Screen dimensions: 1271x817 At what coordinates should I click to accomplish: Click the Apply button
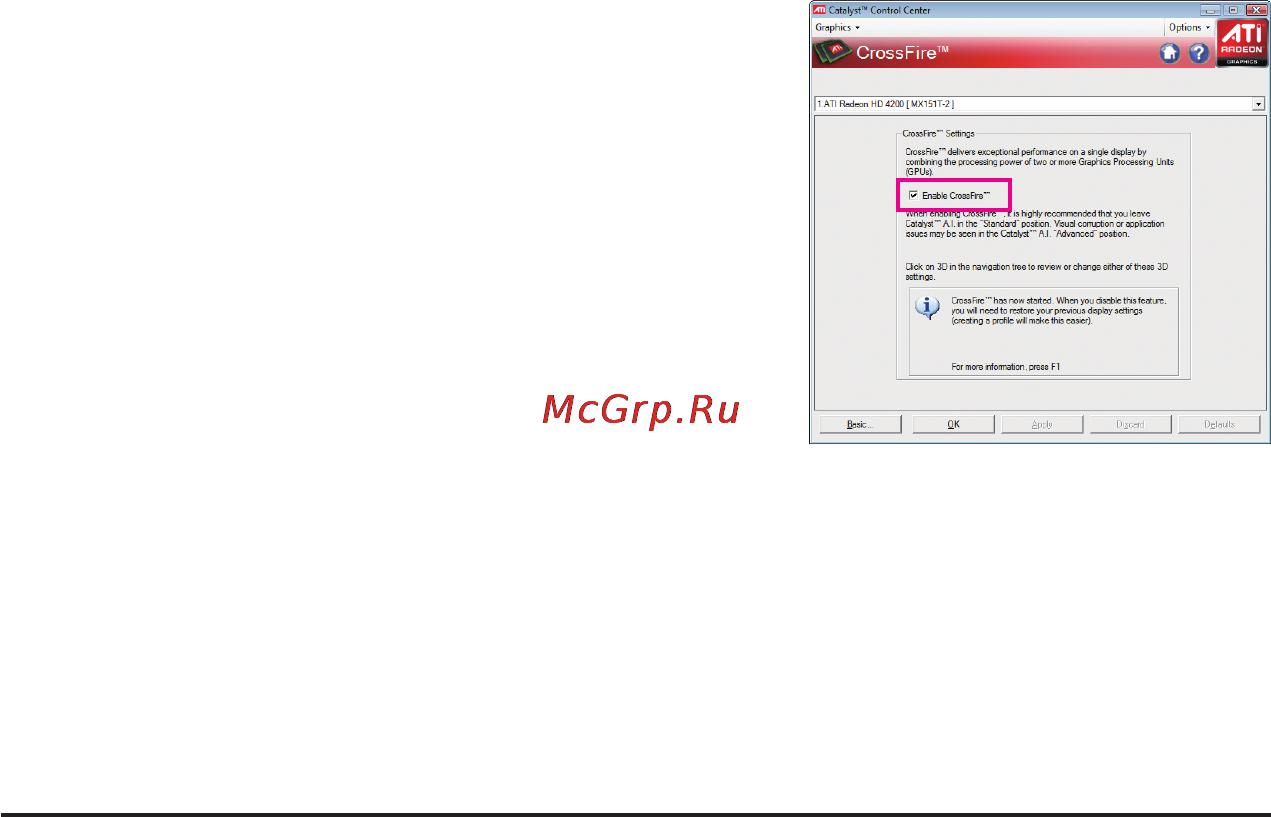[x=1042, y=424]
